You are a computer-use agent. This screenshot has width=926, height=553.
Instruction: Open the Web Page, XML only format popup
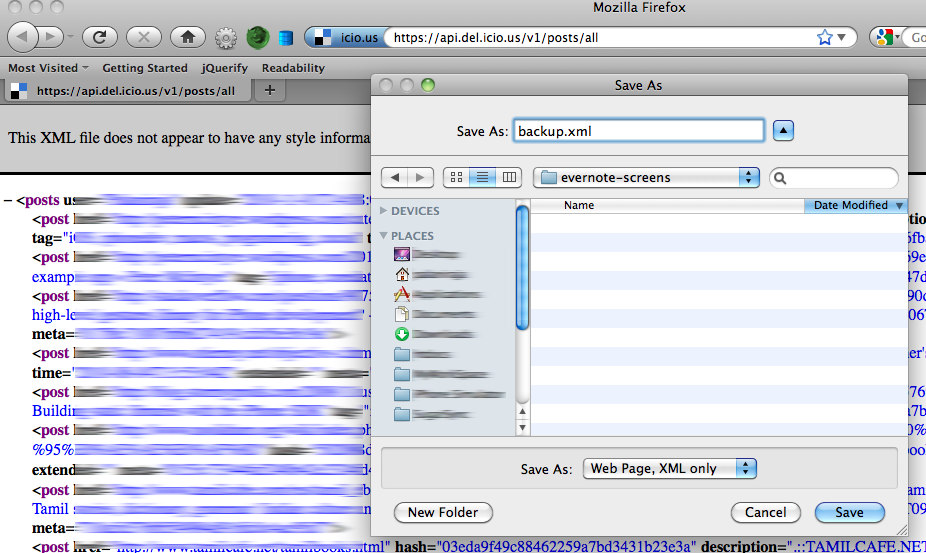[x=670, y=469]
